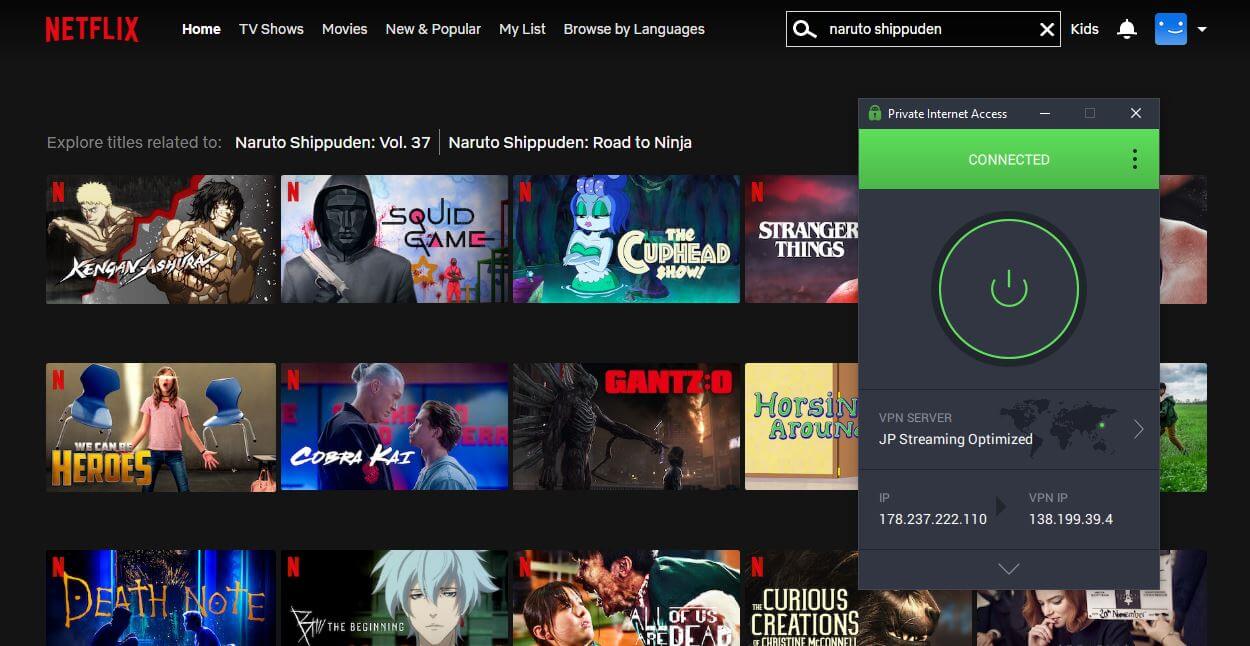Open Curious Creations of Christine McConnell thumbnail
Viewport: 1250px width, 646px height.
tap(801, 598)
